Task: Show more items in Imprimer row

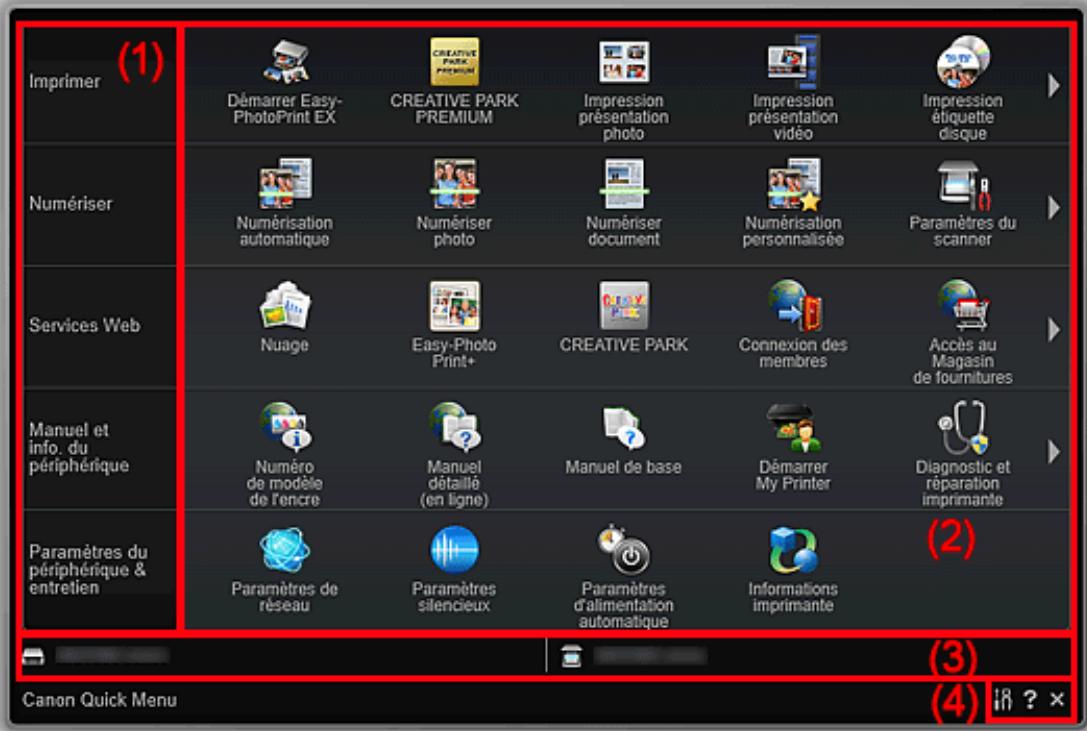Action: click(x=1054, y=85)
